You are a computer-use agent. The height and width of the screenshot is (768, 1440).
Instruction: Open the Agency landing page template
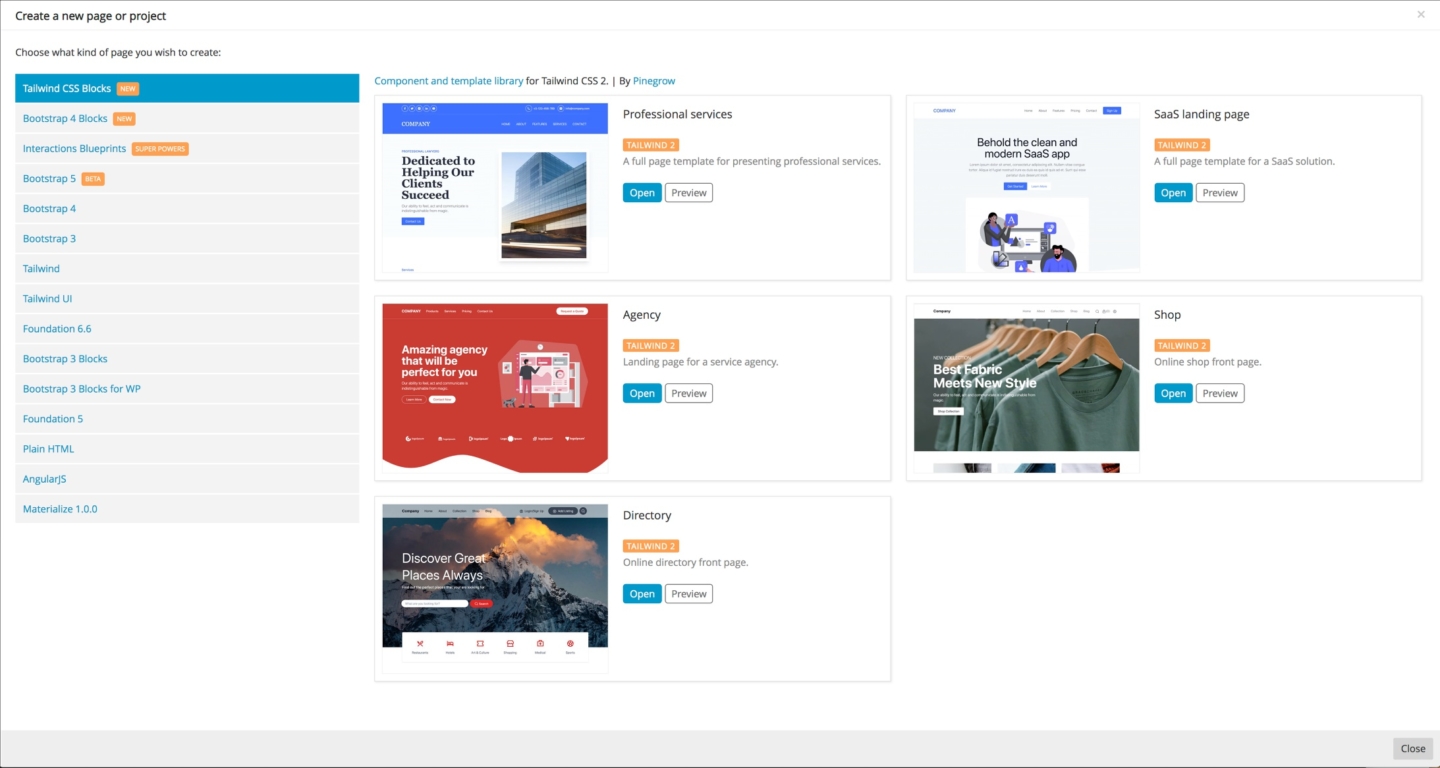[642, 392]
